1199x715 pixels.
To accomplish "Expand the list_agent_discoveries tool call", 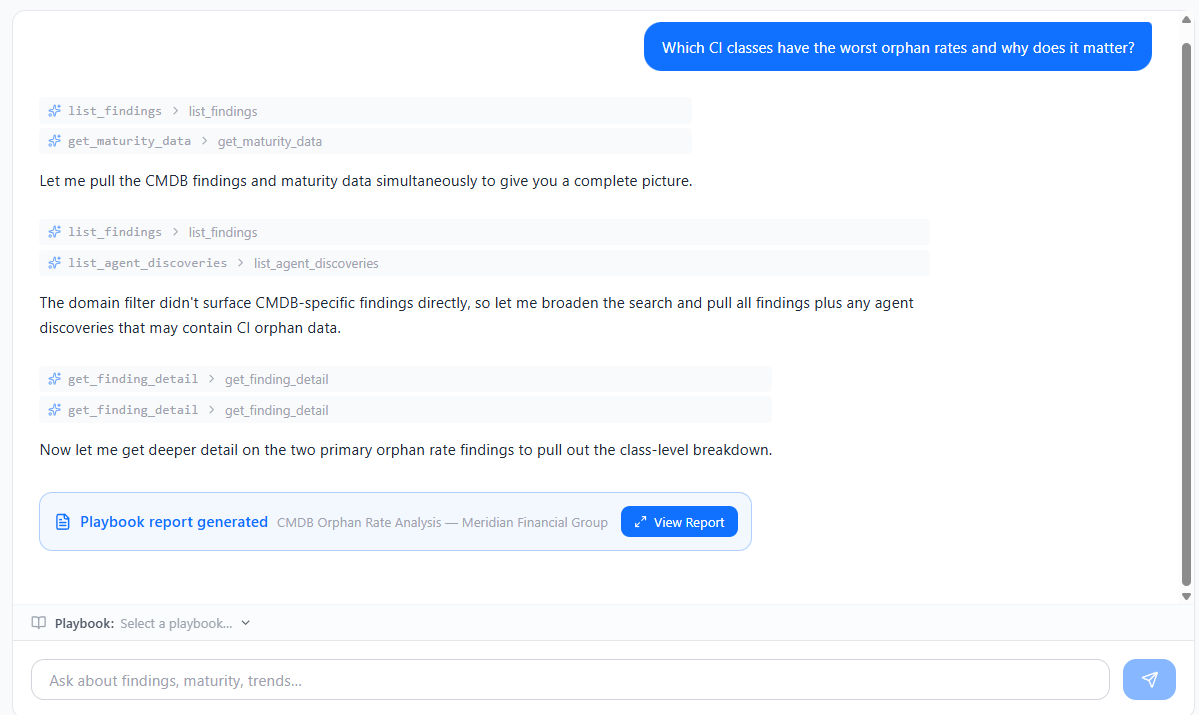I will [x=240, y=263].
